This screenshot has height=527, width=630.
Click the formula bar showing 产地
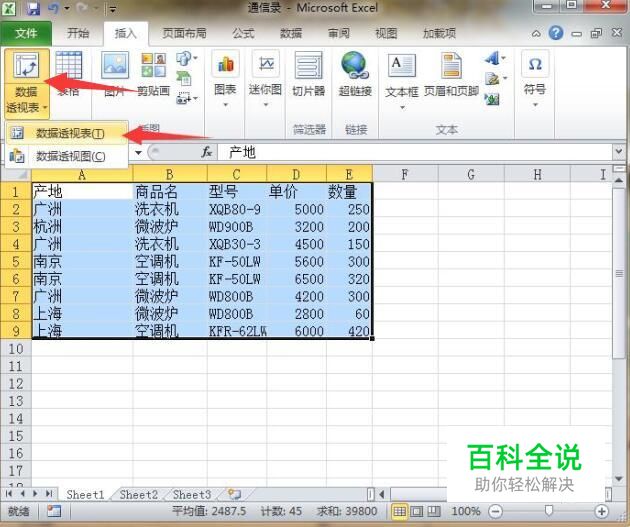414,152
